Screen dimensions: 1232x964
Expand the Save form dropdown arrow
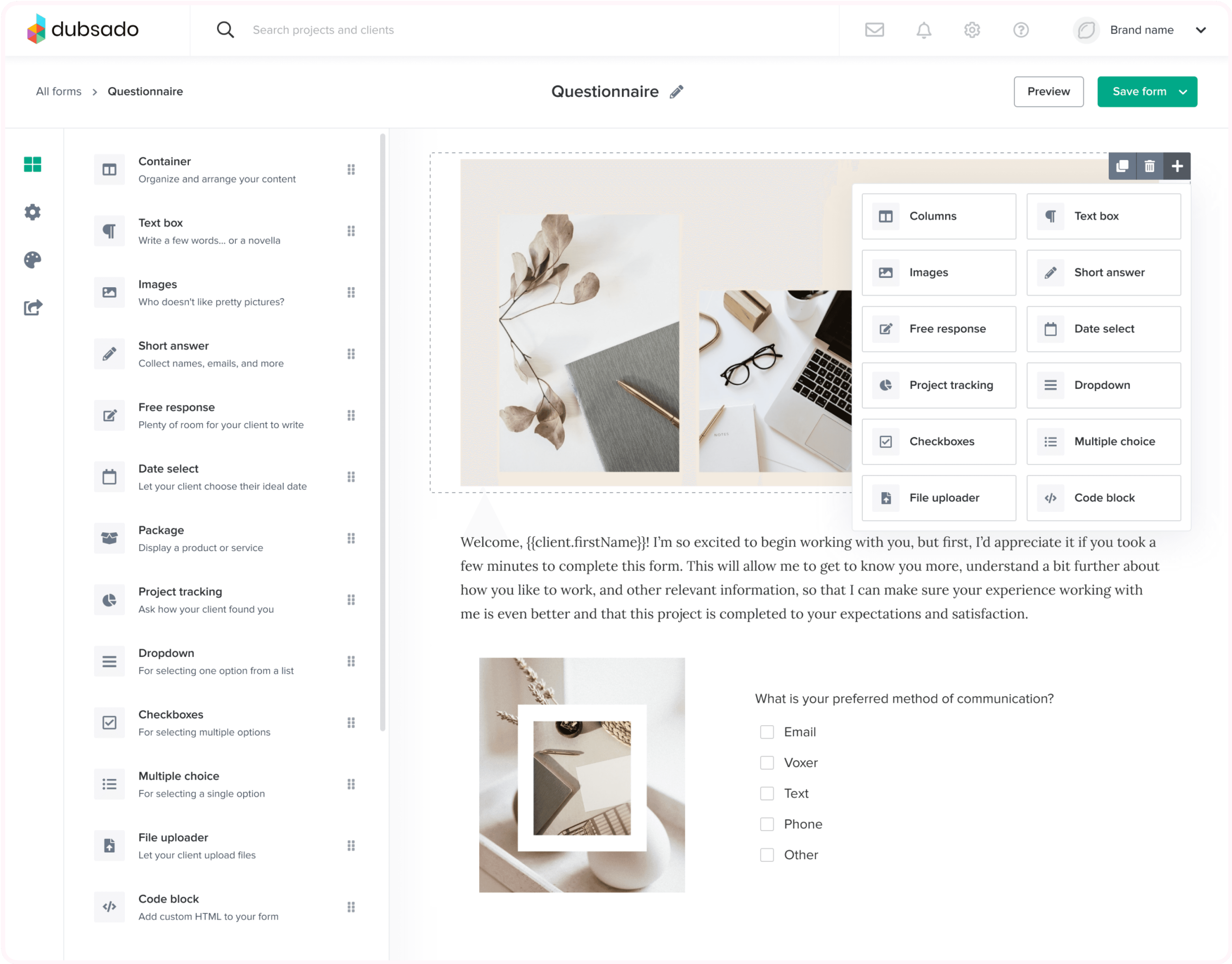coord(1184,92)
